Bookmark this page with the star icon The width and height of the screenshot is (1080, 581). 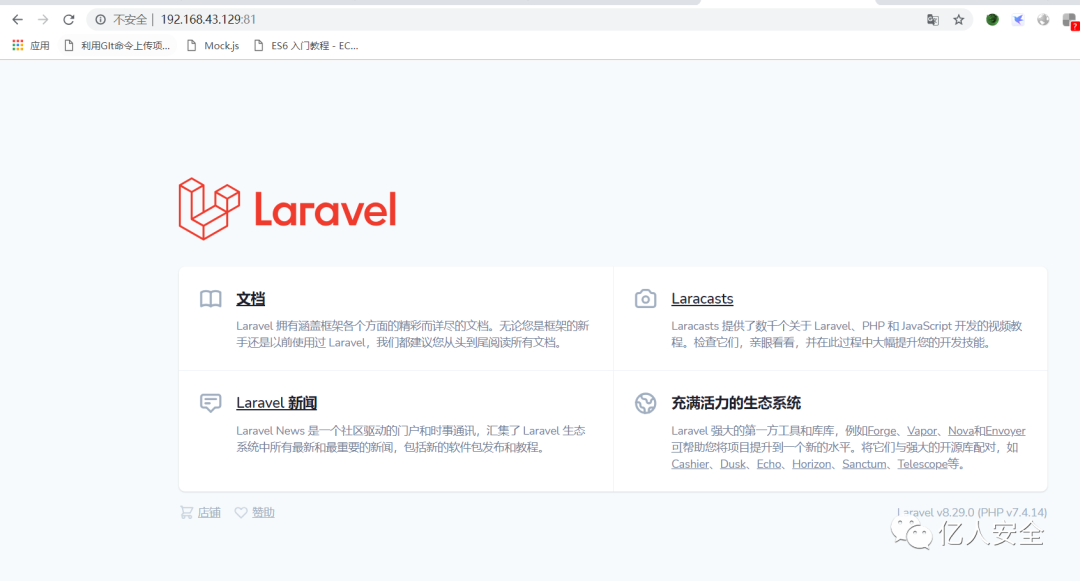coord(959,20)
